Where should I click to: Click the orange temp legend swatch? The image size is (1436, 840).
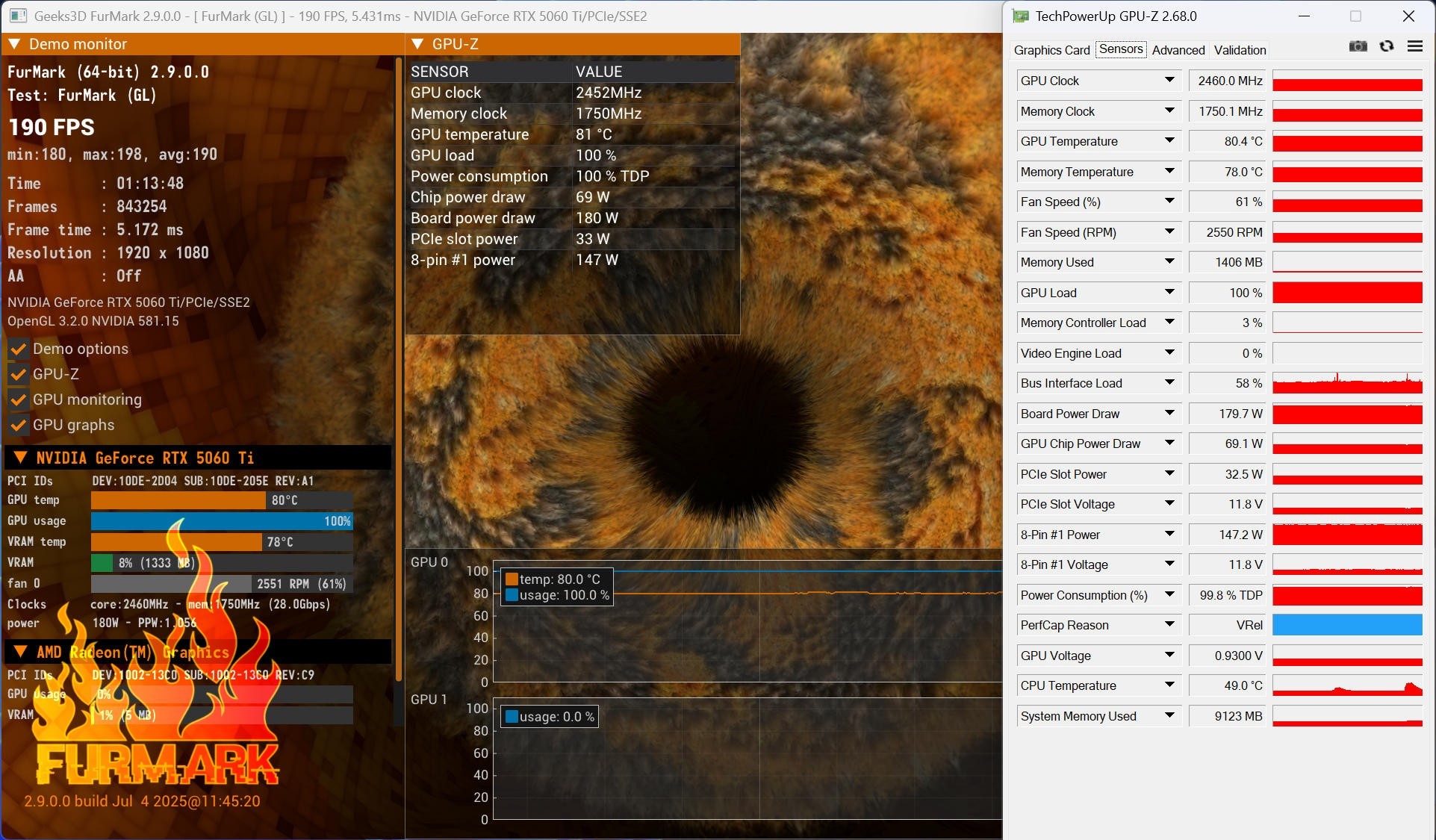[512, 579]
